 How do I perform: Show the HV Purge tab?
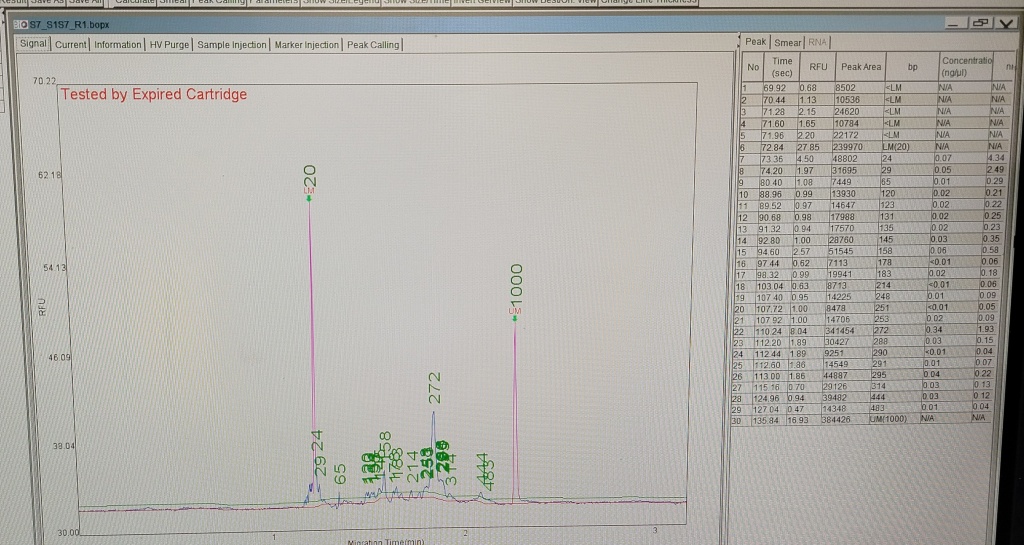click(170, 44)
